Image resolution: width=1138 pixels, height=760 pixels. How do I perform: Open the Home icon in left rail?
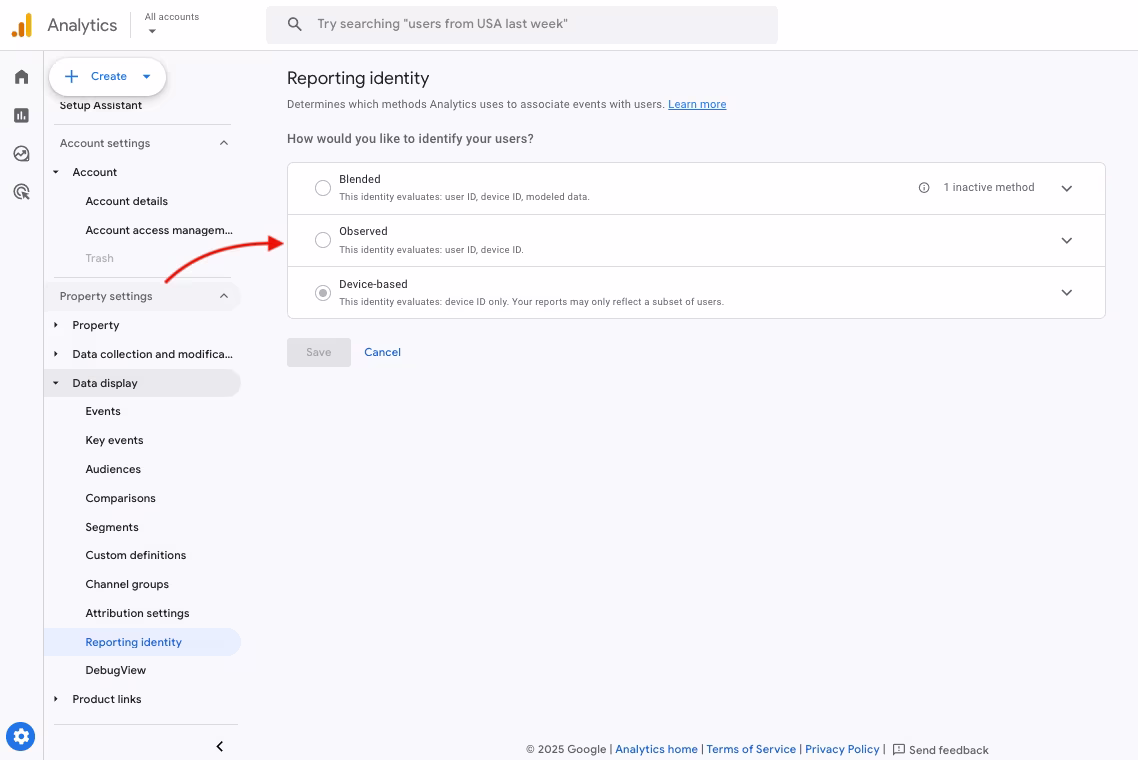(x=22, y=77)
